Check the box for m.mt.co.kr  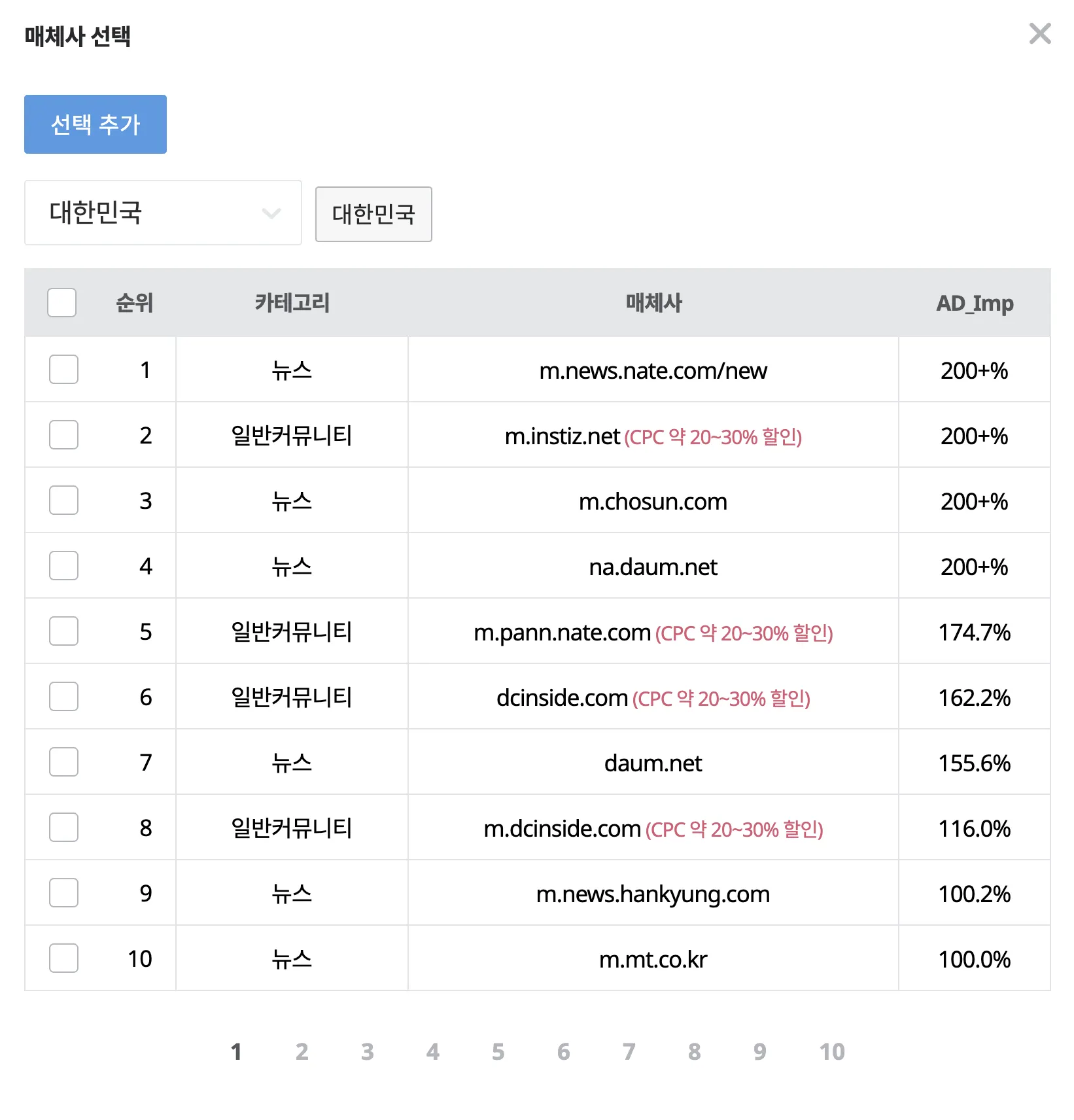point(63,958)
